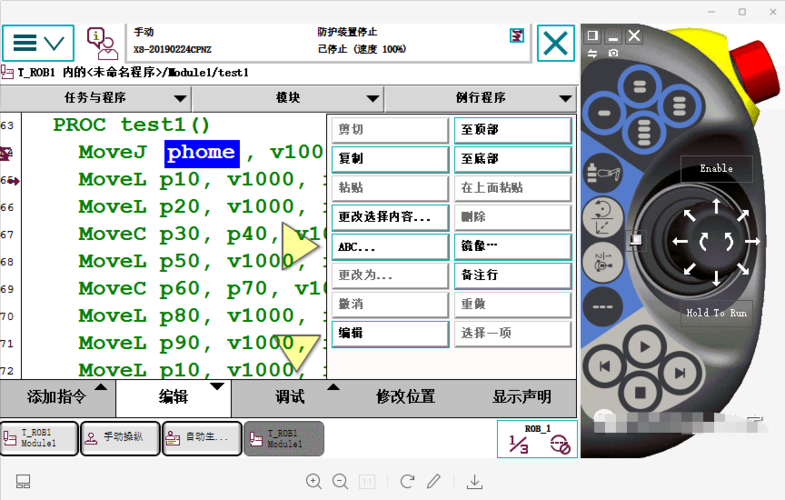Viewport: 785px width, 500px height.
Task: Click 显示声明 show declaration
Action: (x=521, y=397)
